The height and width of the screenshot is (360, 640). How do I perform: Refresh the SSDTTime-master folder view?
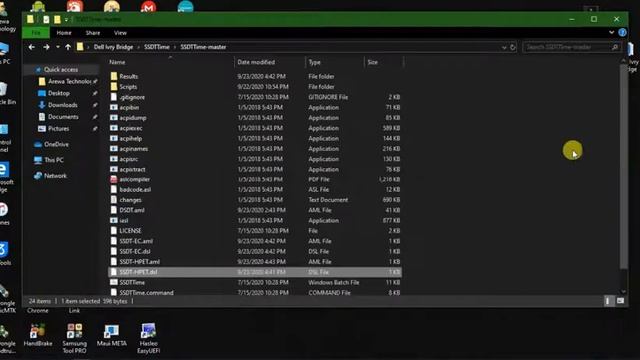coord(513,47)
